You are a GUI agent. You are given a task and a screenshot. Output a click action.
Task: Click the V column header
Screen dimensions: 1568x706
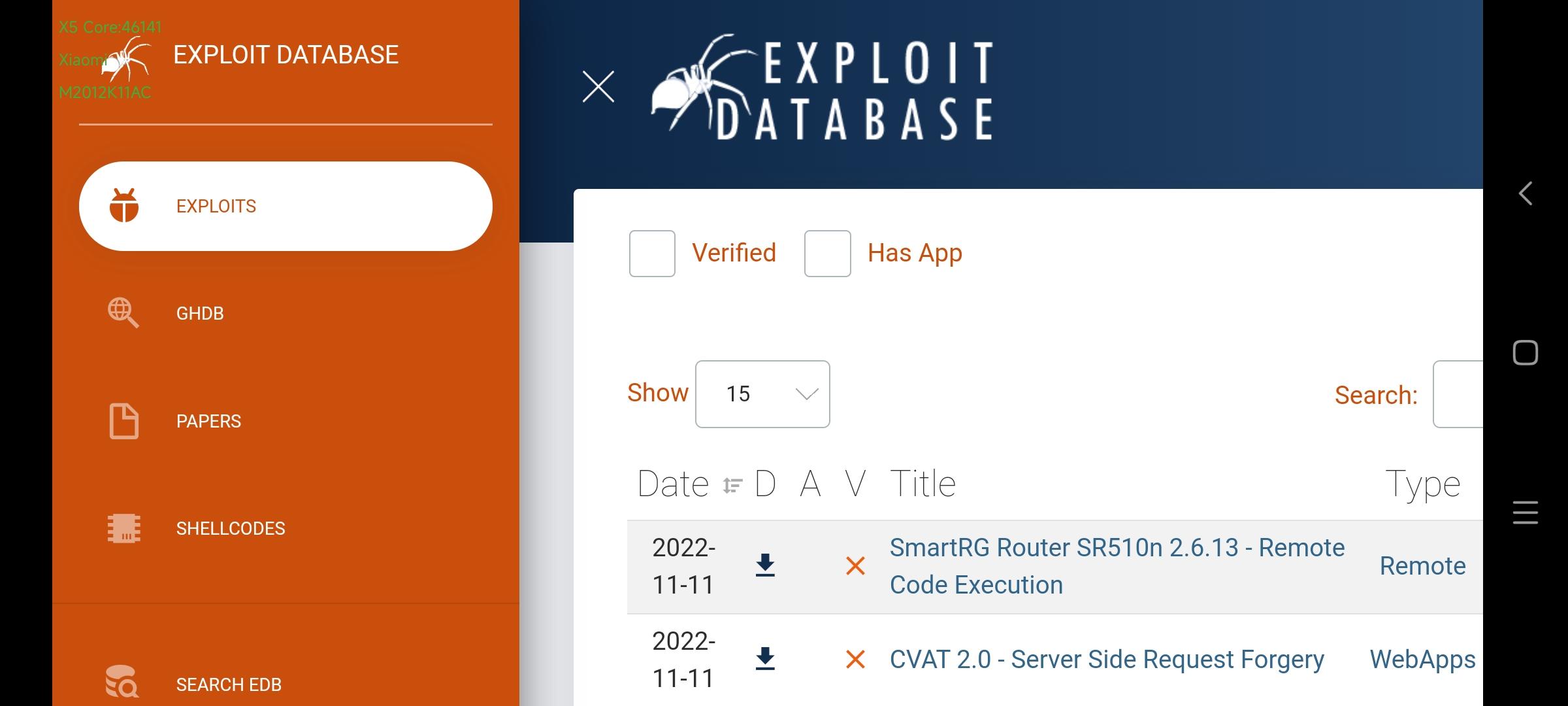[855, 484]
